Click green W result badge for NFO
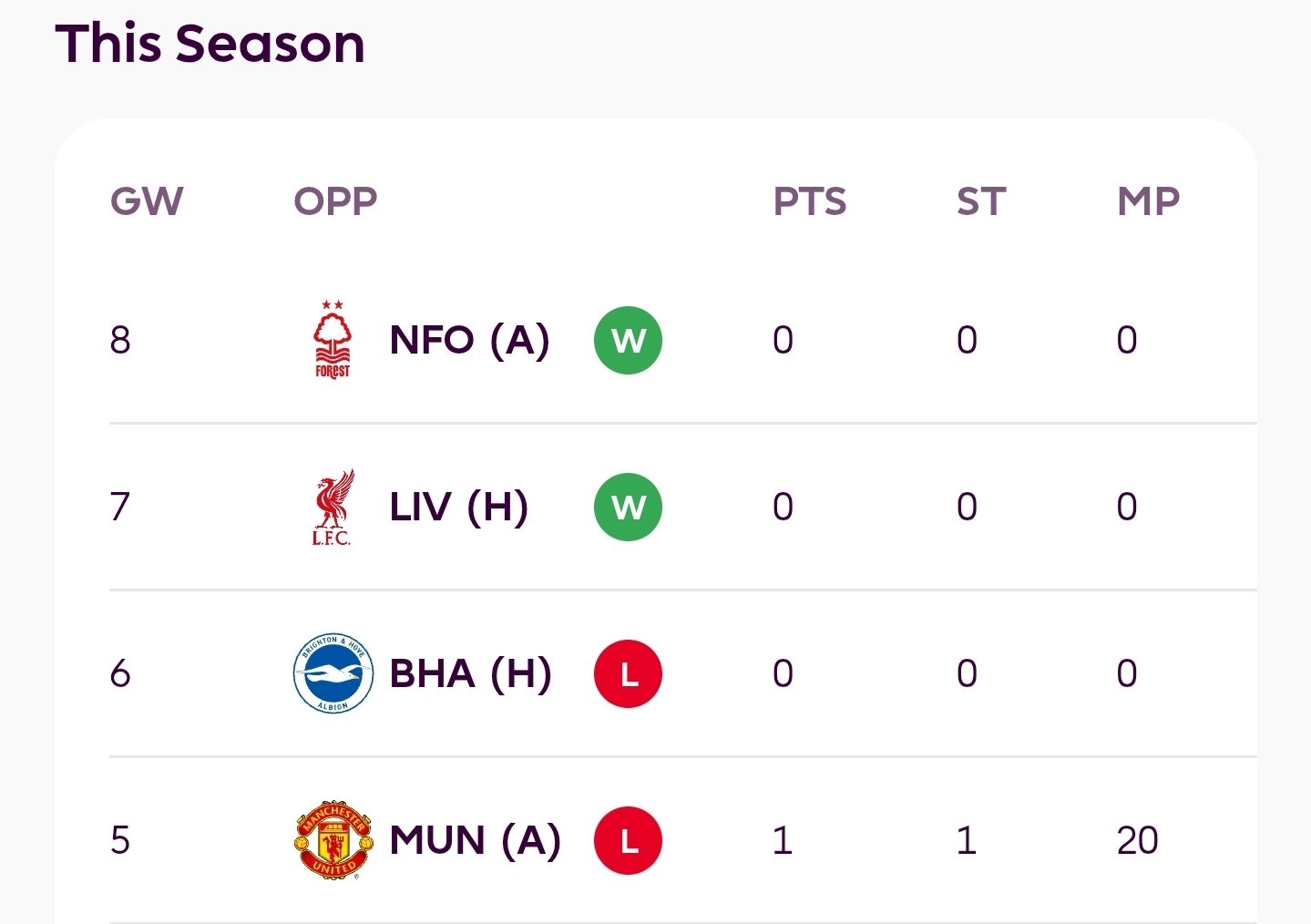The height and width of the screenshot is (924, 1311). pos(628,340)
